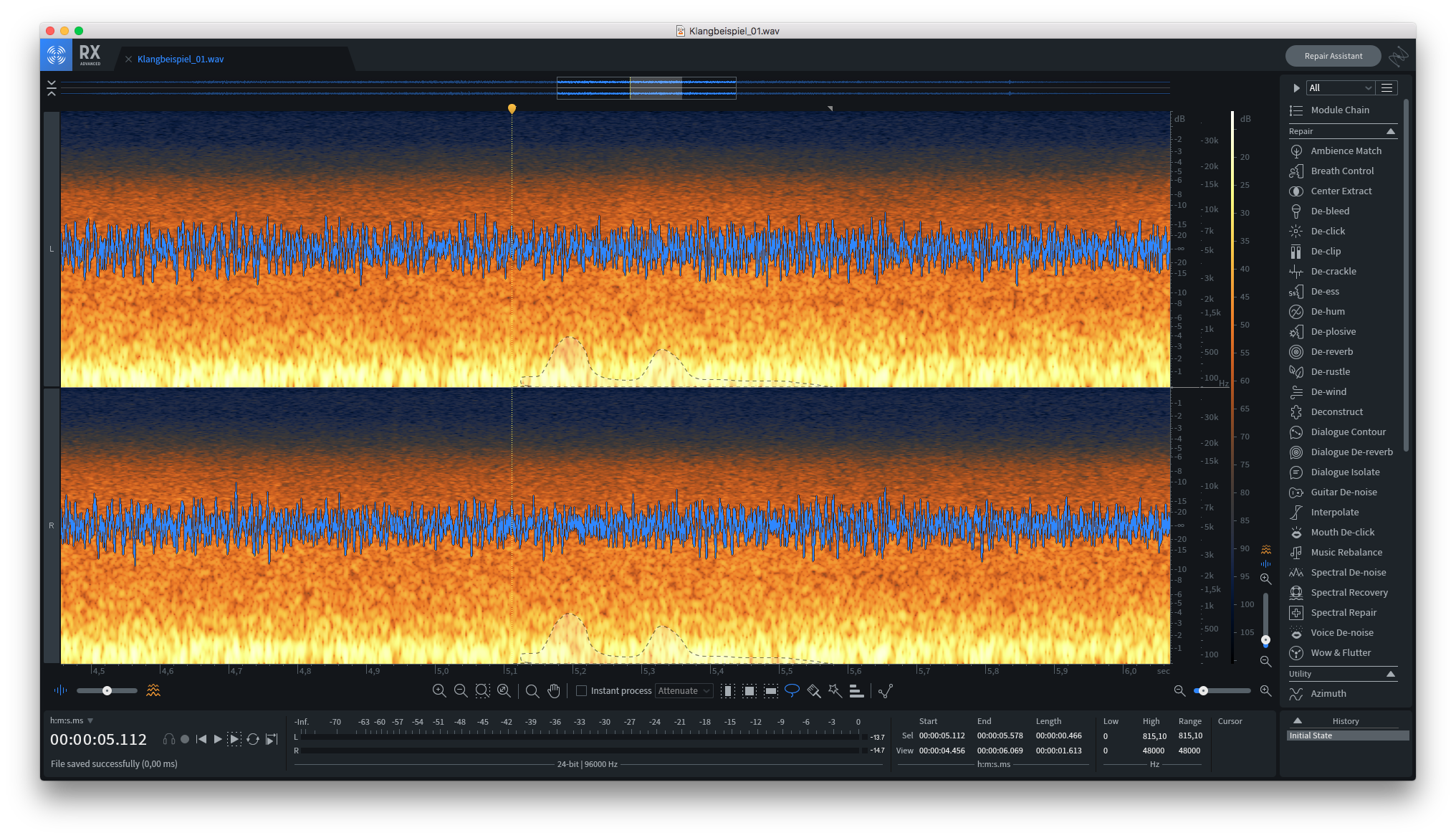The height and width of the screenshot is (838, 1456).
Task: Select the Lasso selection tool
Action: point(792,690)
